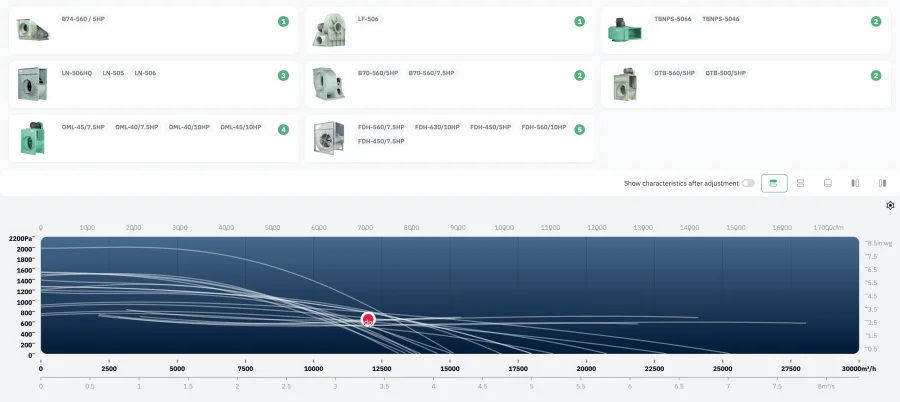Switch to the two-row split layout icon

pos(801,183)
